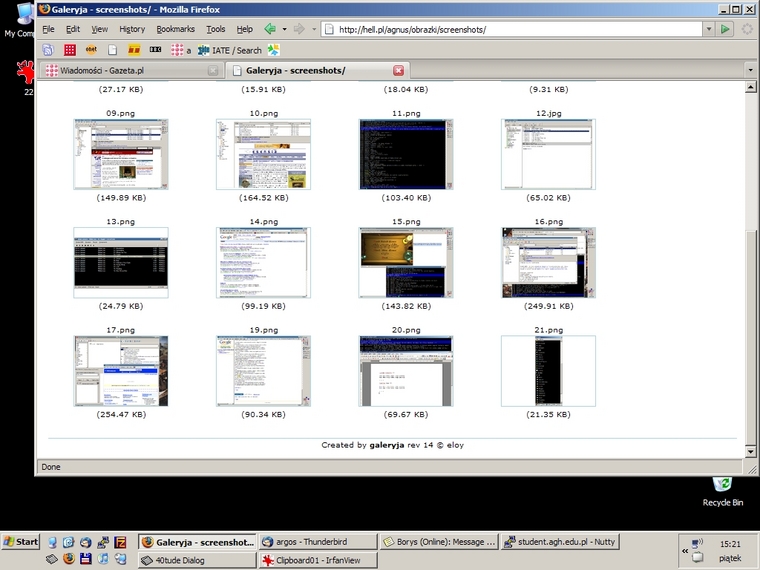This screenshot has width=760, height=570.
Task: Open the Back history dropdown arrow
Action: [285, 29]
